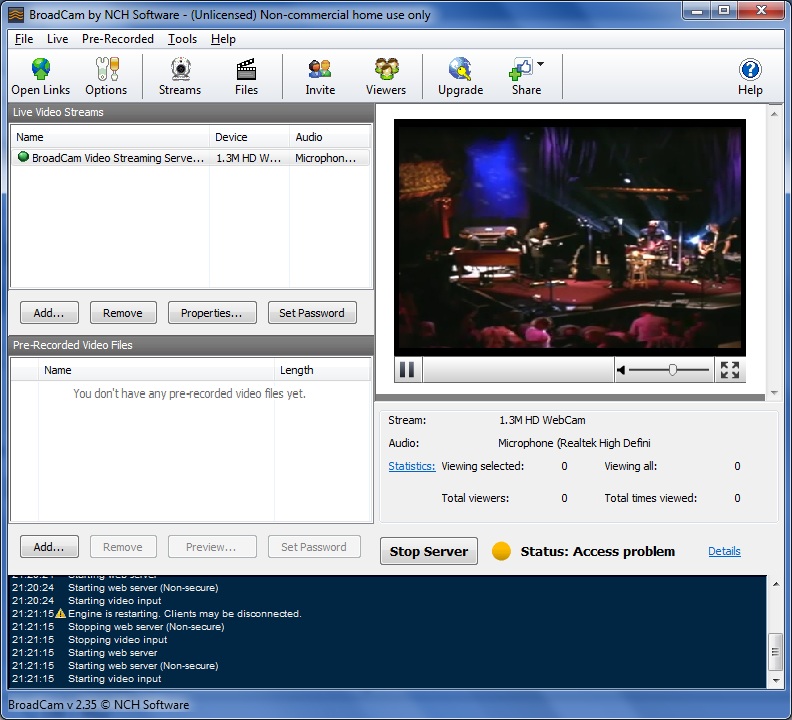The width and height of the screenshot is (792, 720).
Task: Click the Open Links globe icon
Action: pyautogui.click(x=40, y=69)
